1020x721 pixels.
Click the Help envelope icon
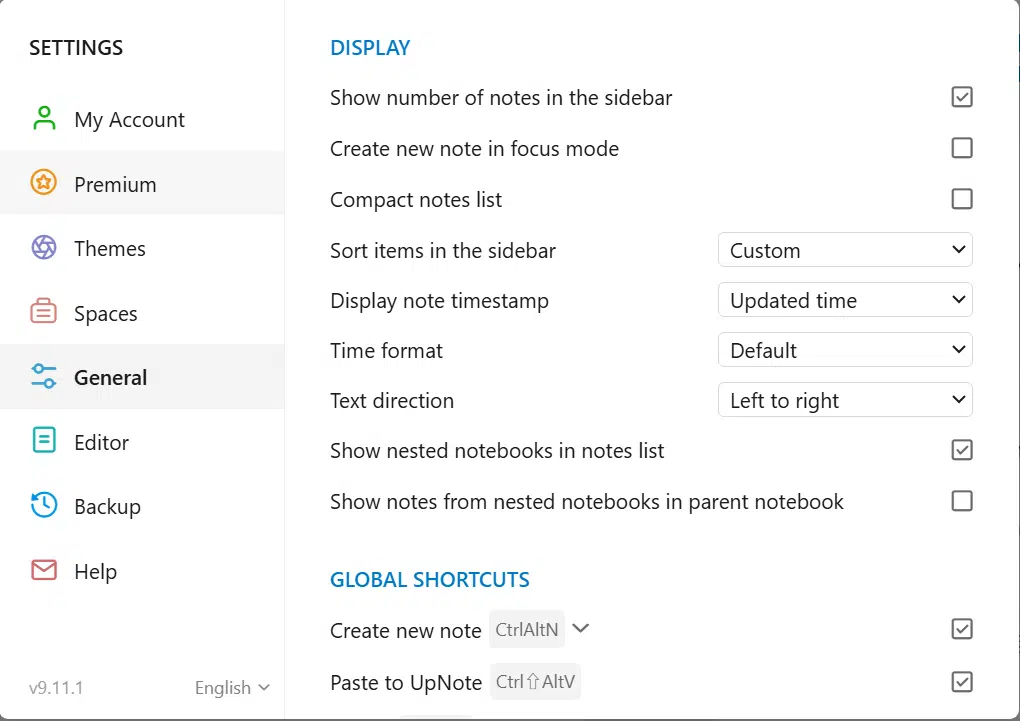(x=44, y=571)
